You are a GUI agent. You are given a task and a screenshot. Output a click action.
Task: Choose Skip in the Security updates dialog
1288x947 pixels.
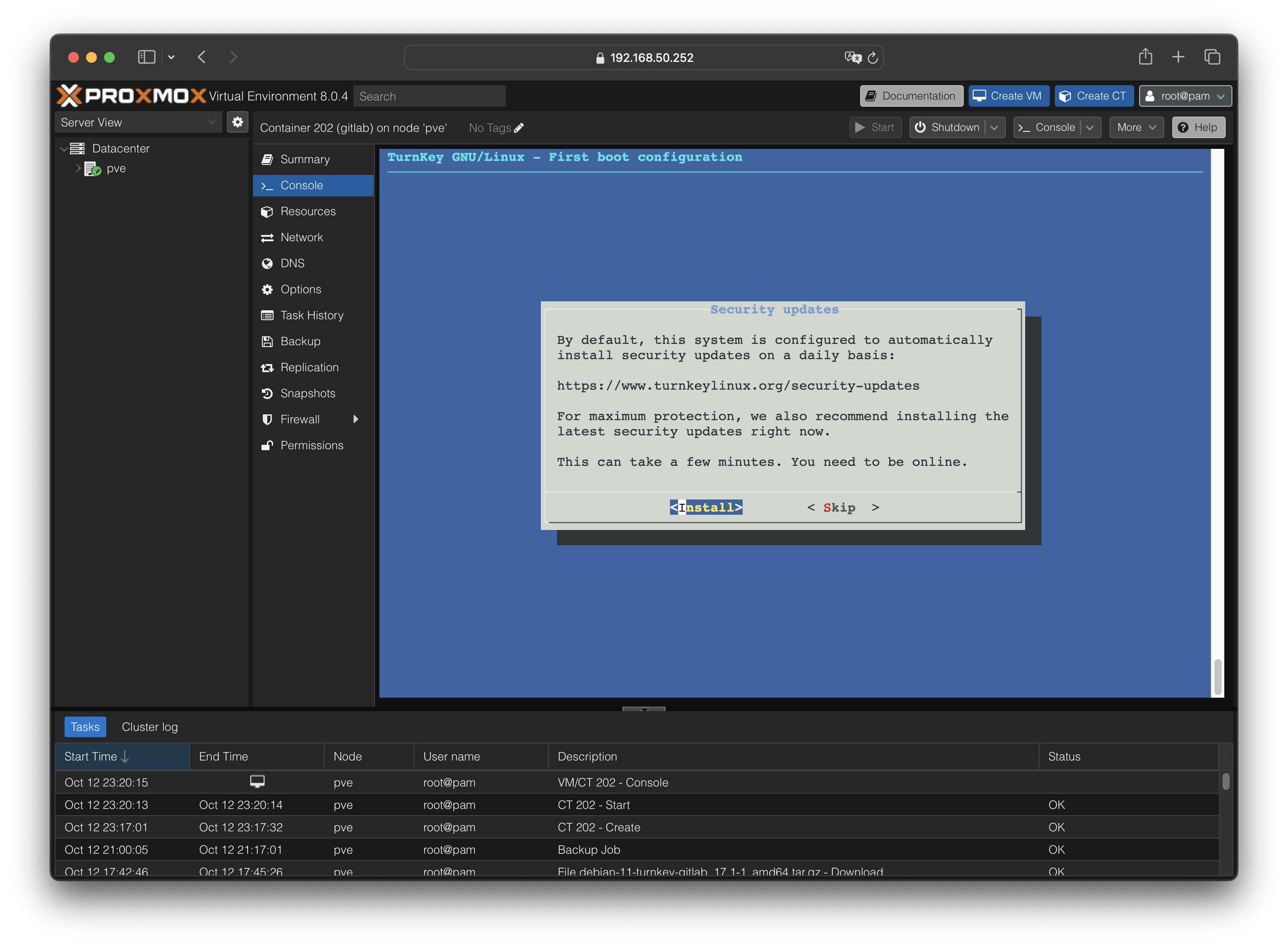click(839, 507)
